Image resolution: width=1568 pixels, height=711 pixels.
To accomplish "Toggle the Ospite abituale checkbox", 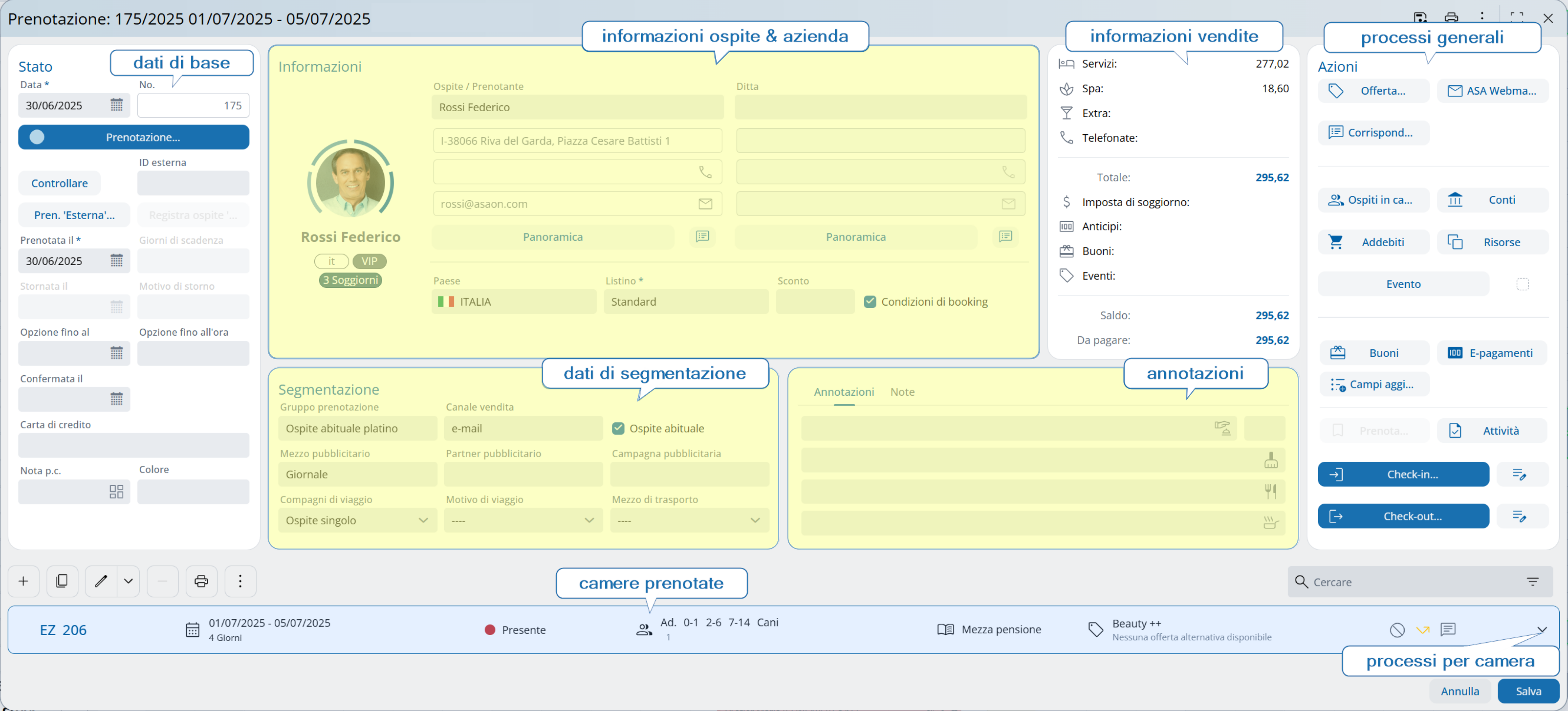I will point(618,428).
